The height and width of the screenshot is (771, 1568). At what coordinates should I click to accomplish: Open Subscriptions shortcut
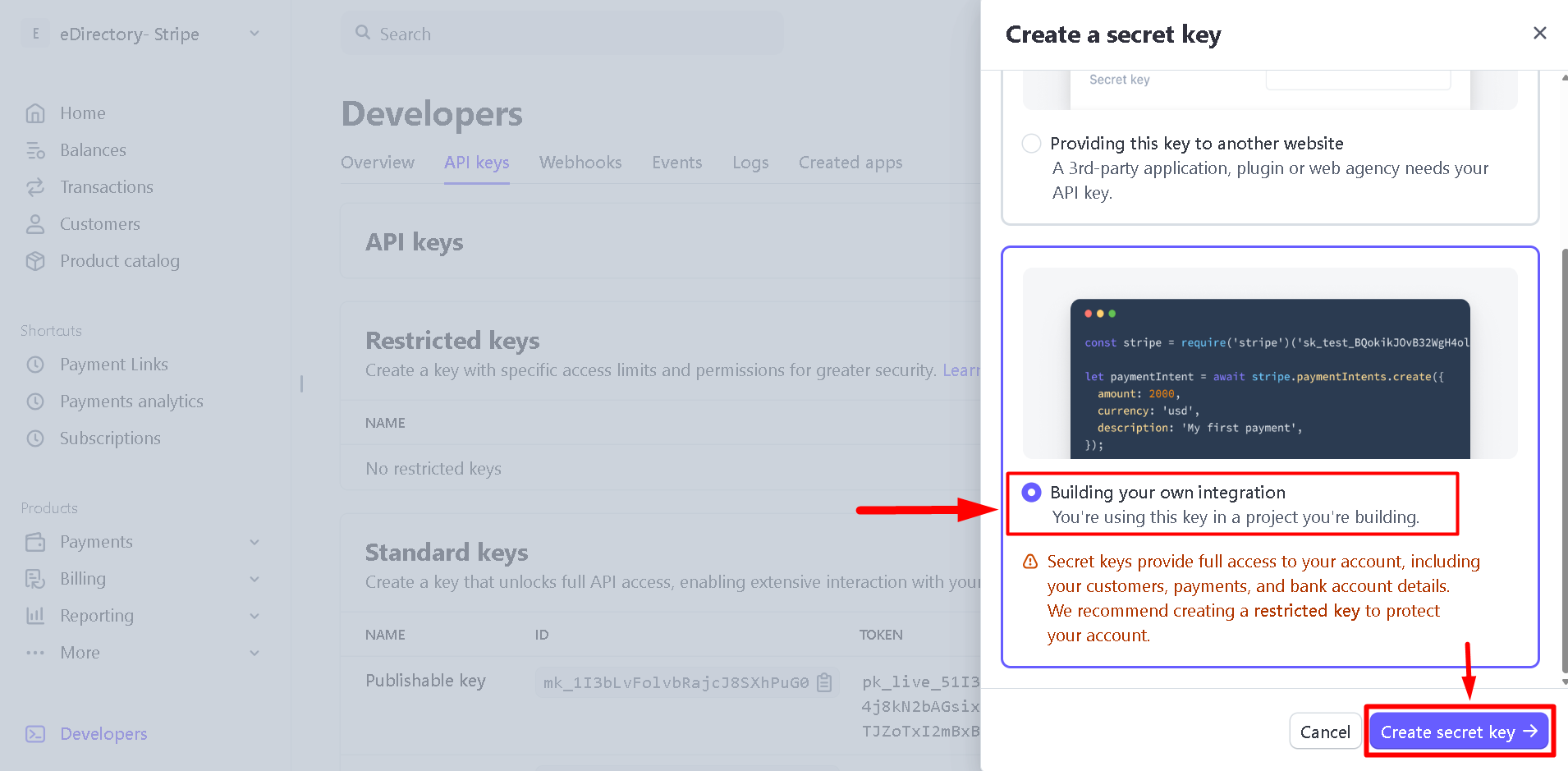coord(110,438)
